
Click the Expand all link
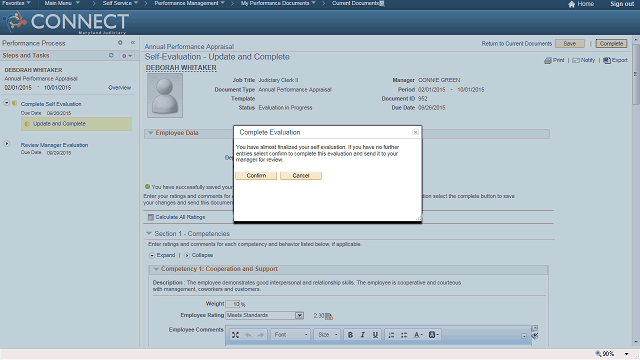tap(166, 255)
